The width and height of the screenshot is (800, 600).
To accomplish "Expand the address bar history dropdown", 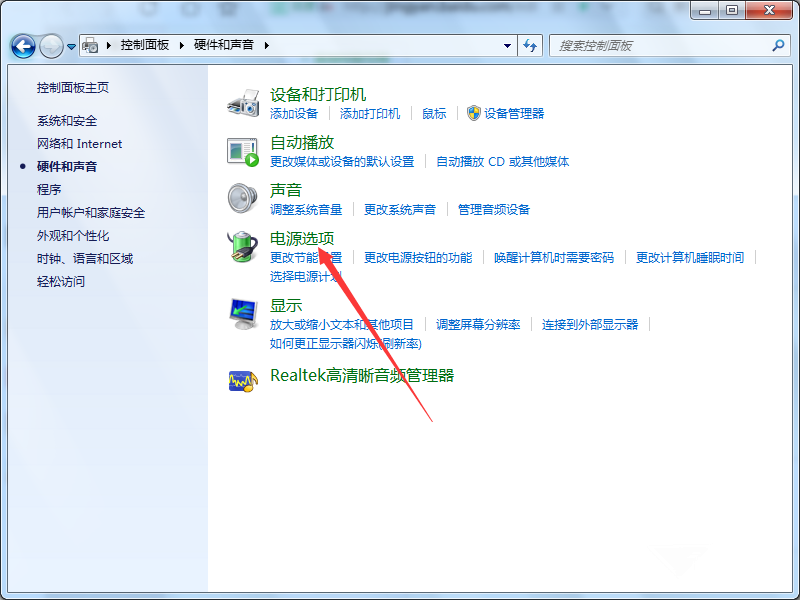I will point(507,46).
